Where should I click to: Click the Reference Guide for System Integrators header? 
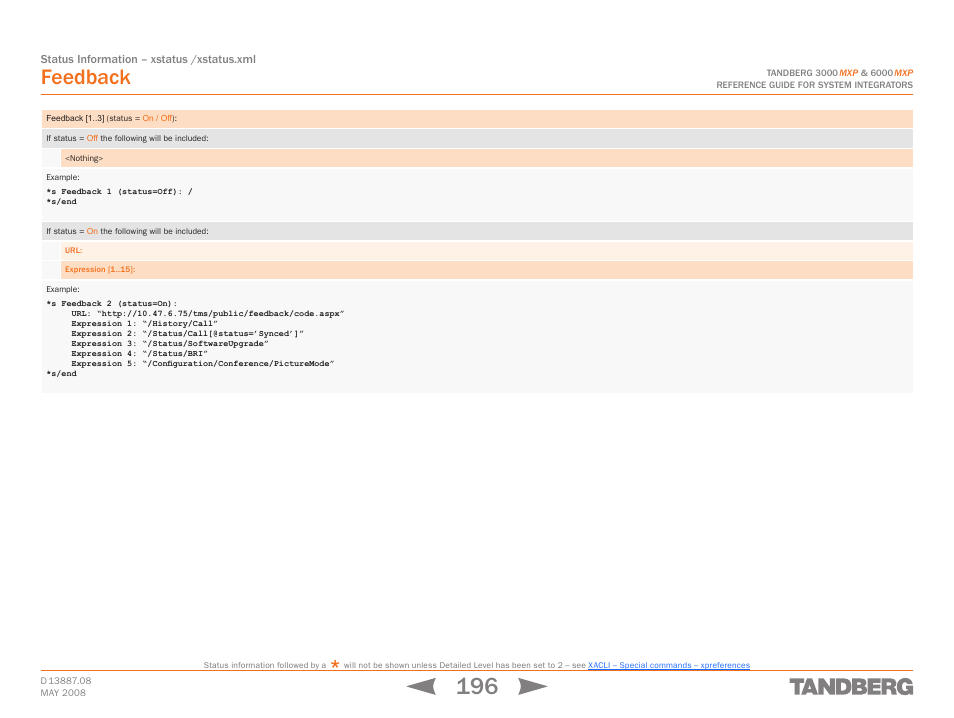[x=814, y=86]
